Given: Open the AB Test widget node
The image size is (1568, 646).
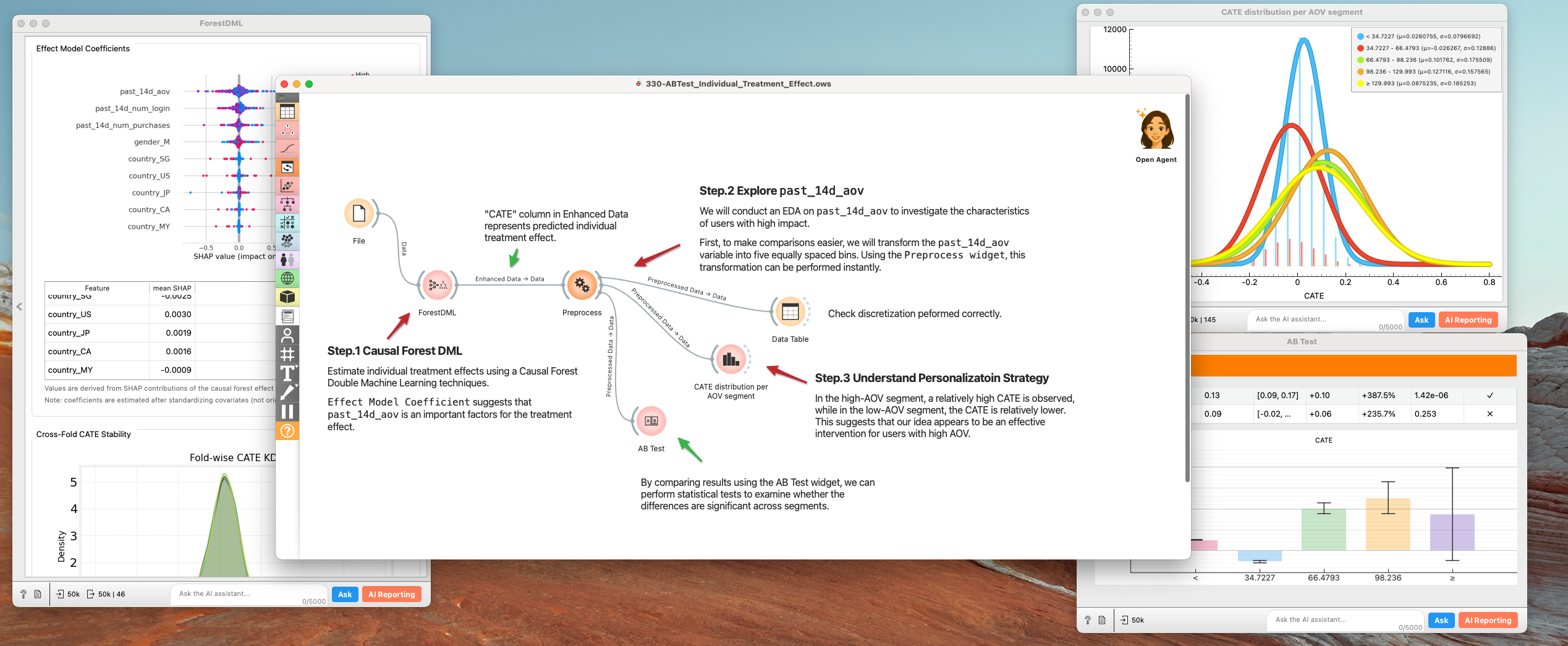Looking at the screenshot, I should (651, 422).
